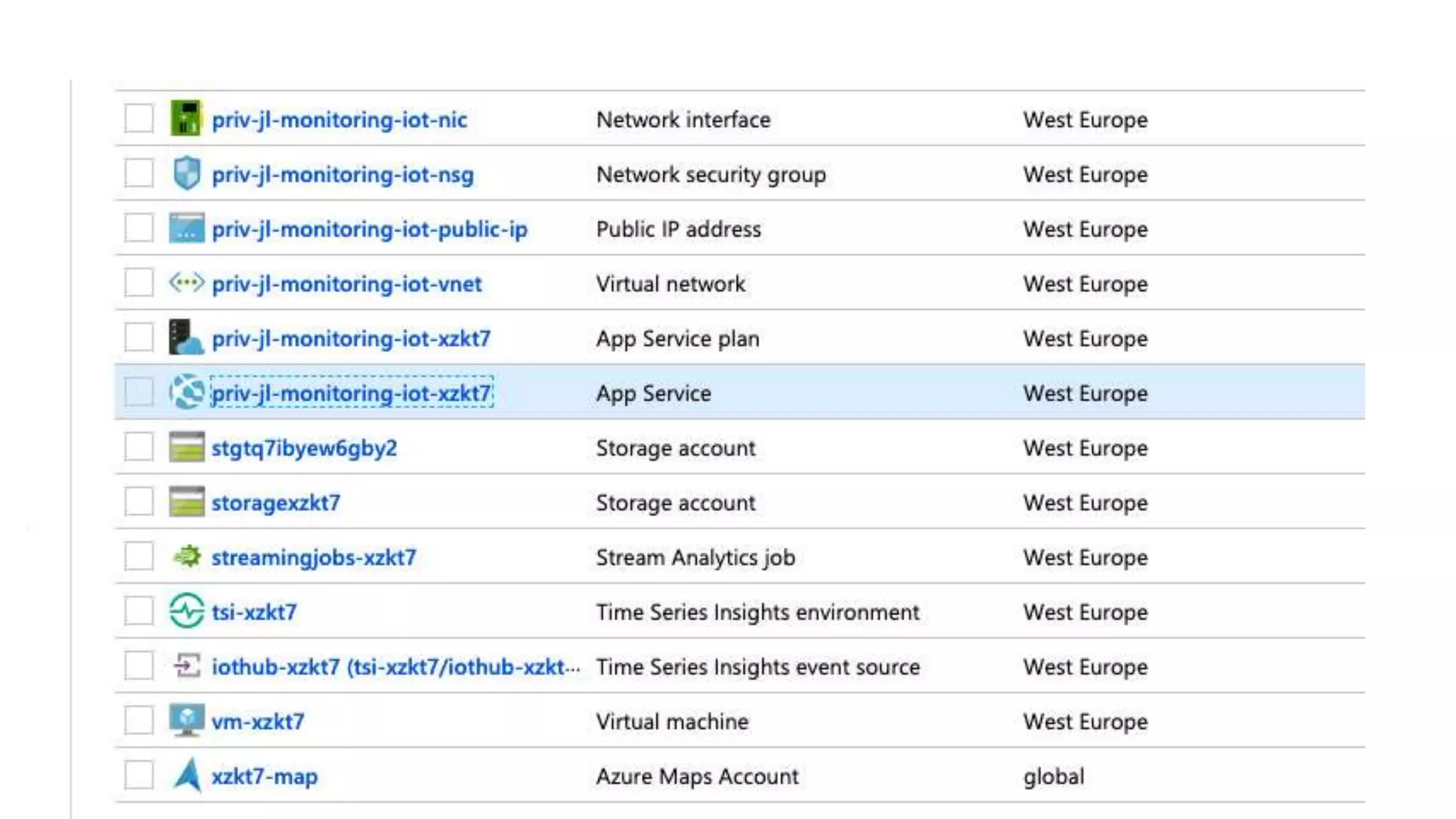Viewport: 1456px width, 819px height.
Task: Click the Stream Analytics job gear icon
Action: click(x=186, y=557)
